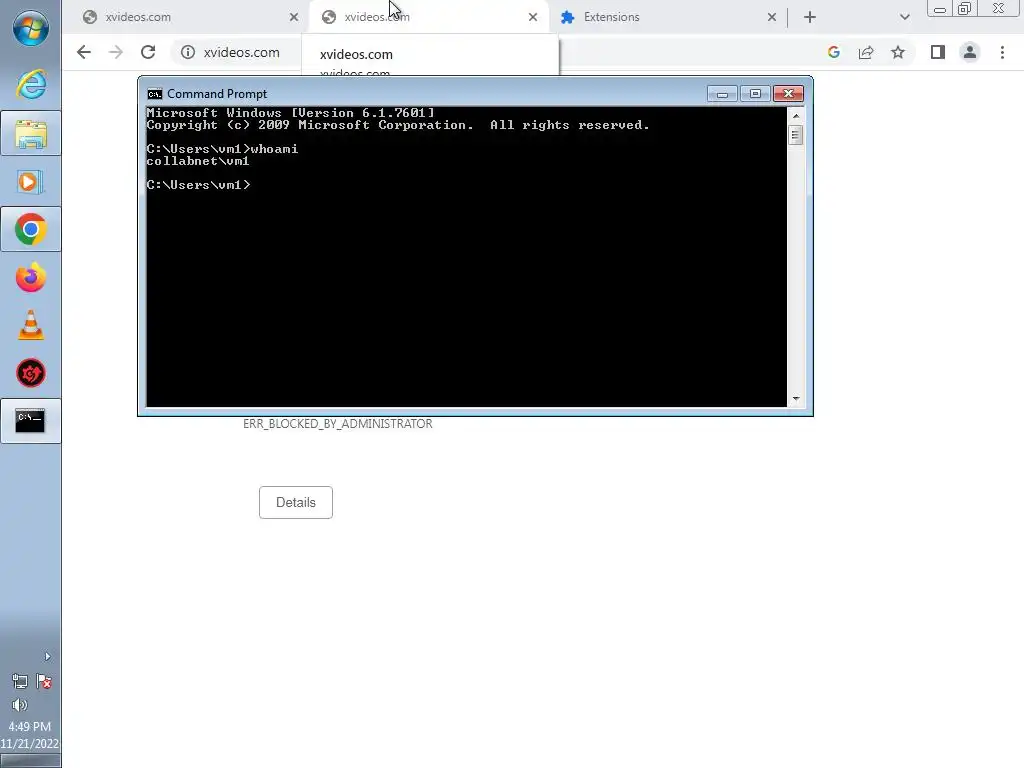Minimize the Command Prompt window

(x=722, y=94)
